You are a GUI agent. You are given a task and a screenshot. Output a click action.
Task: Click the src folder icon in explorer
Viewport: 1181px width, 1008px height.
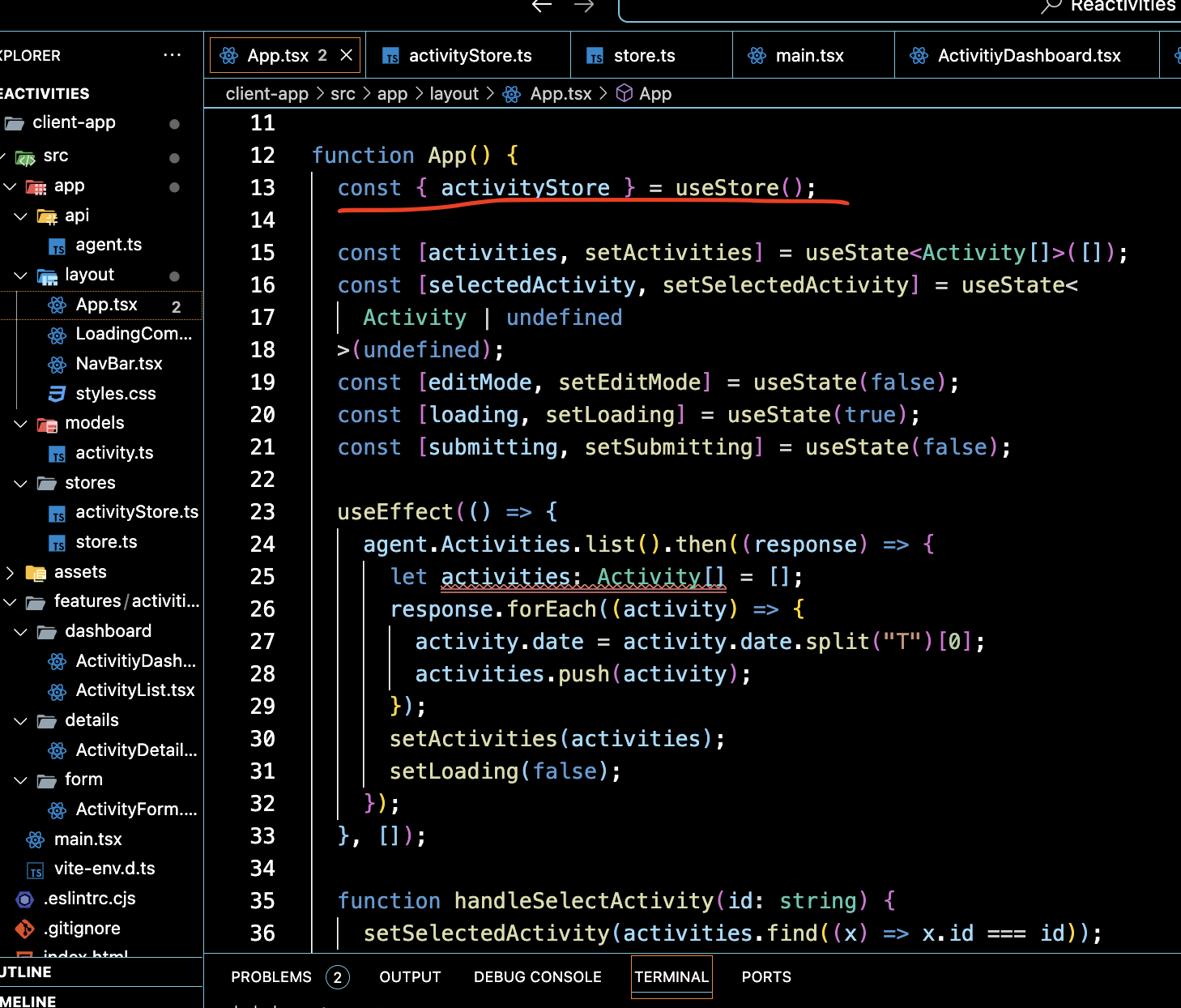click(26, 156)
